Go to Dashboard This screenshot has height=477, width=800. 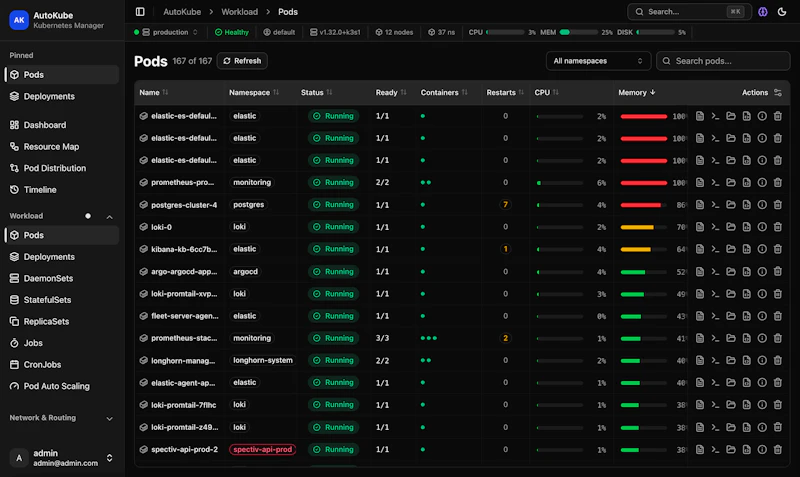tap(62, 125)
